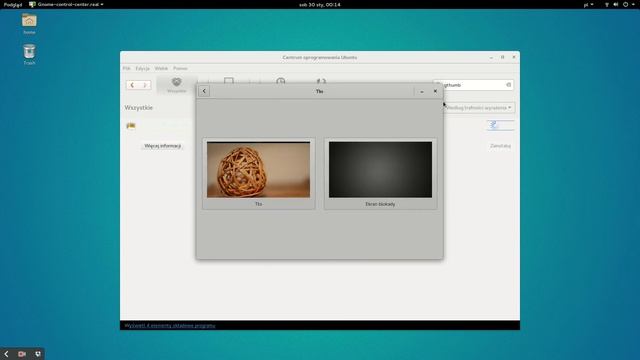640x360 pixels.
Task: Clear the Software Center search text
Action: pyautogui.click(x=509, y=85)
